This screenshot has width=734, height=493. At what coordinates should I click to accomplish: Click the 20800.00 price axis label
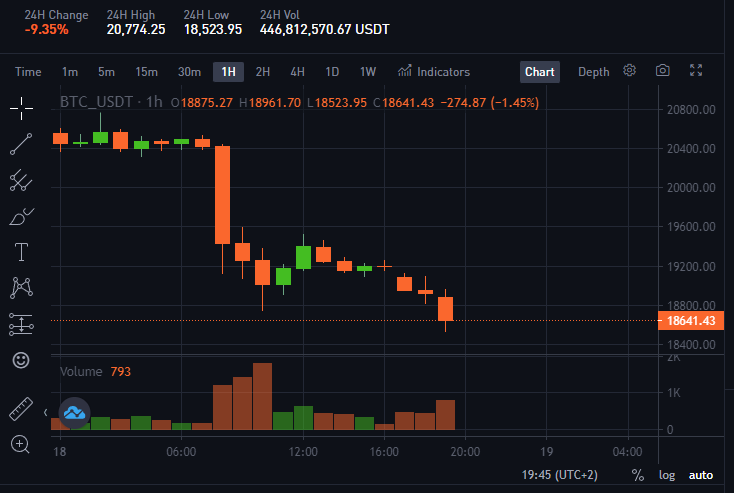(691, 110)
